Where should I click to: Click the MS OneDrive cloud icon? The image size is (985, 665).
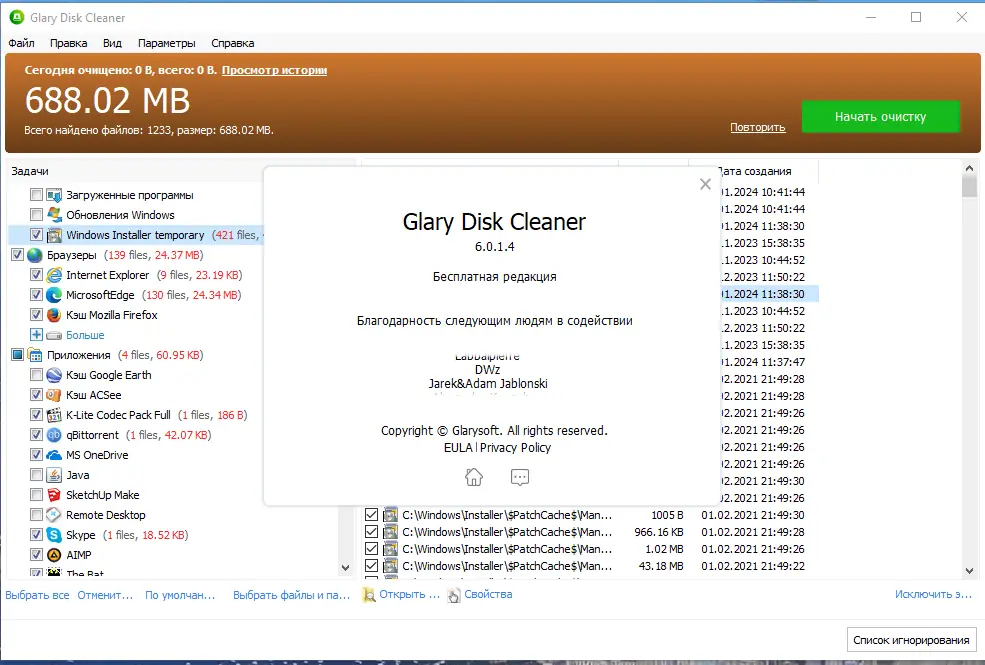(54, 455)
